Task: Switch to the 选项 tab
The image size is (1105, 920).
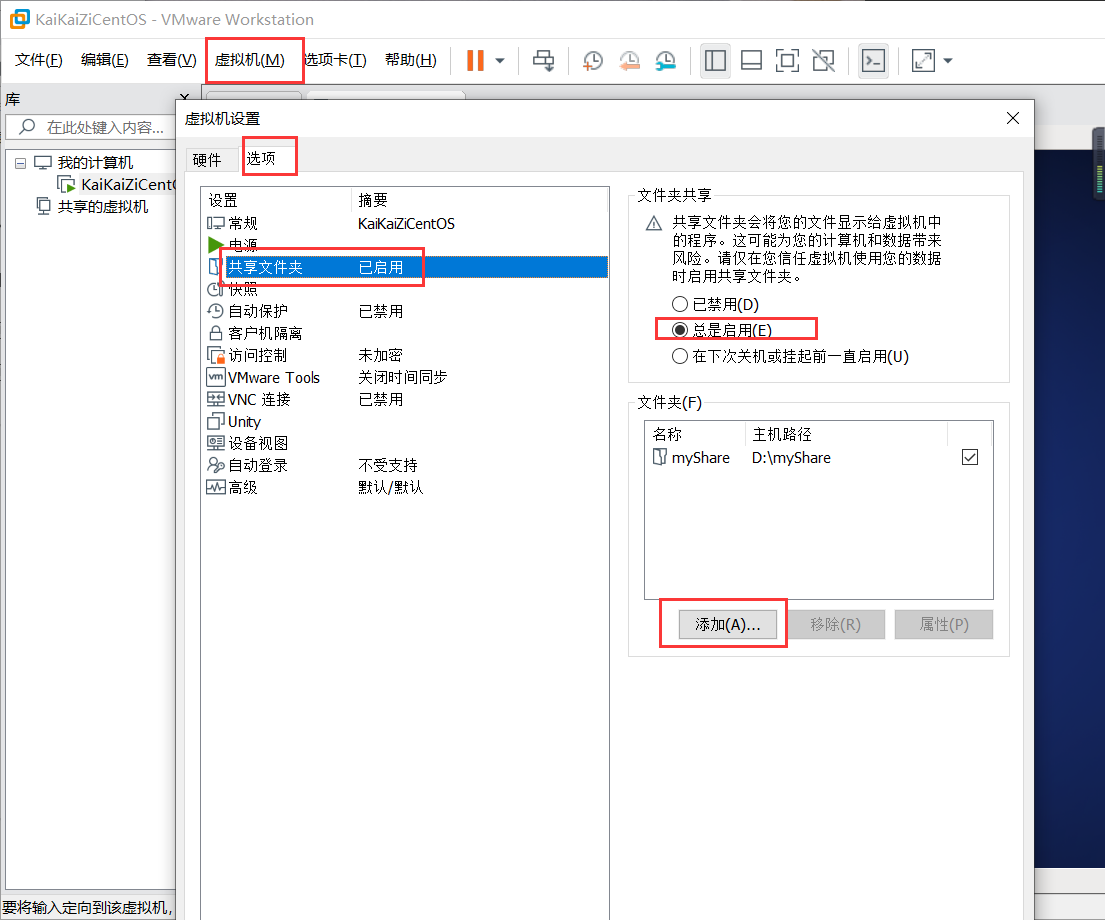Action: tap(261, 159)
